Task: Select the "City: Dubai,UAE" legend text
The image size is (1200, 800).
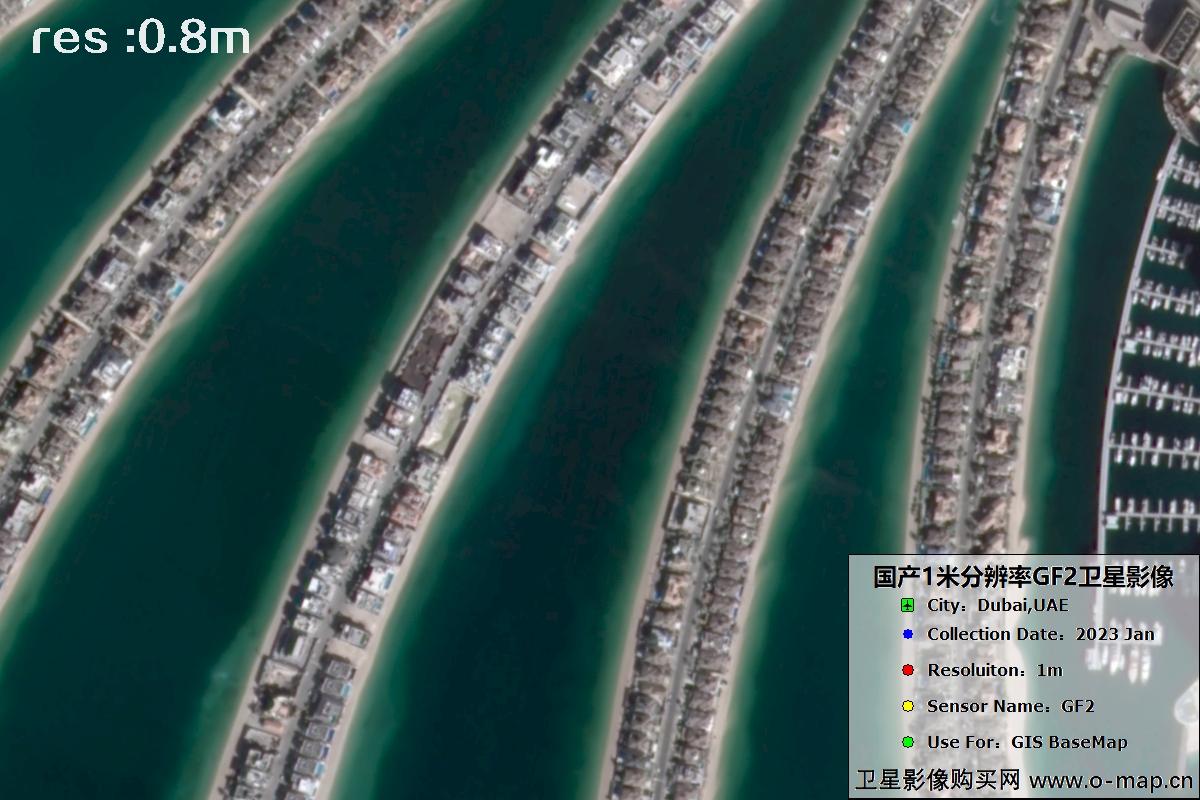Action: coord(997,606)
